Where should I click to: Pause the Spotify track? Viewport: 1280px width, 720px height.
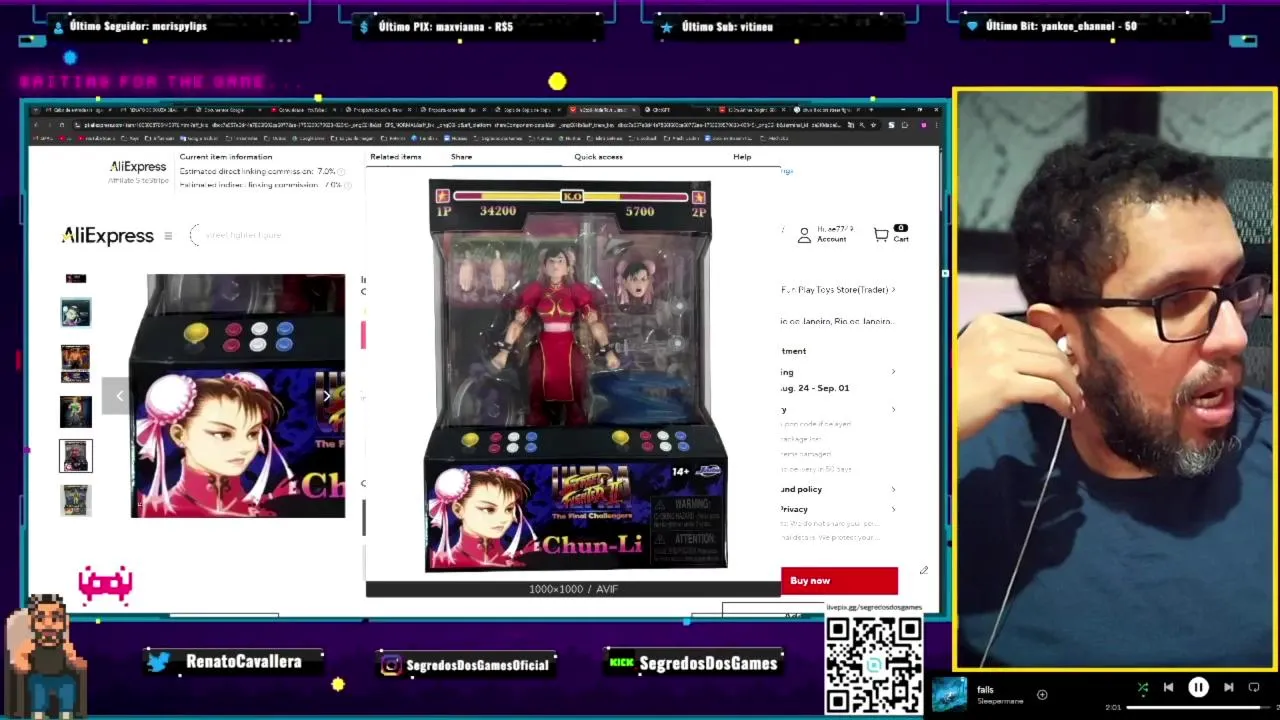[x=1198, y=688]
